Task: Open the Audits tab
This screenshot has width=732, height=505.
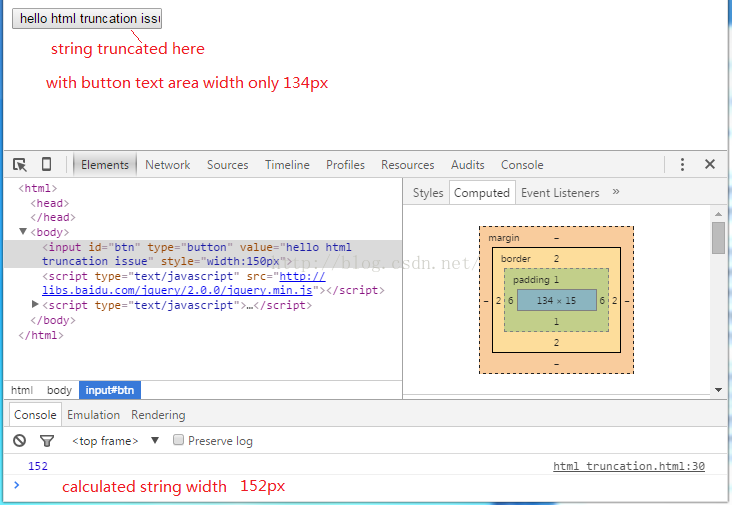Action: point(467,165)
